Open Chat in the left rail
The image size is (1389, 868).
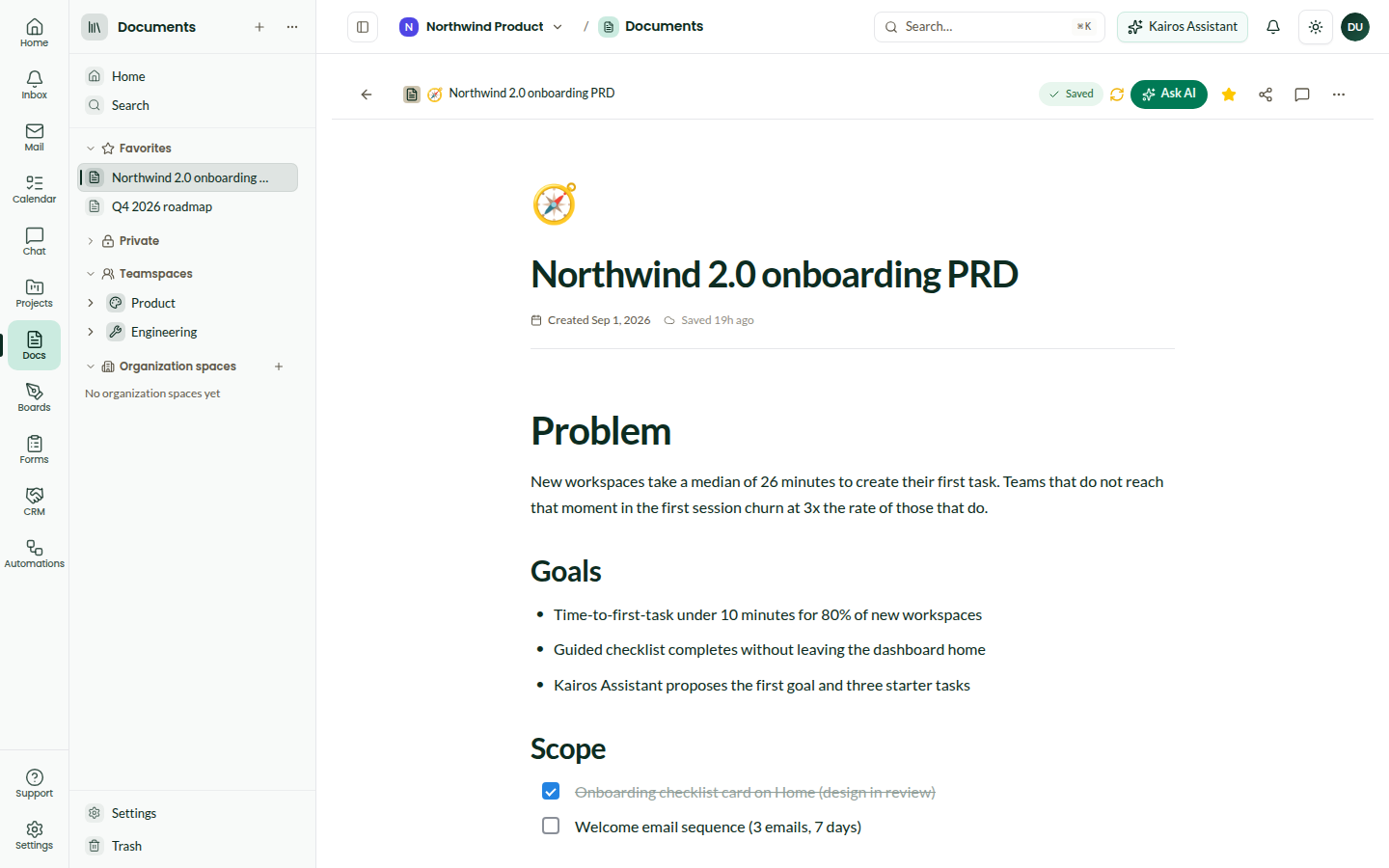click(35, 241)
